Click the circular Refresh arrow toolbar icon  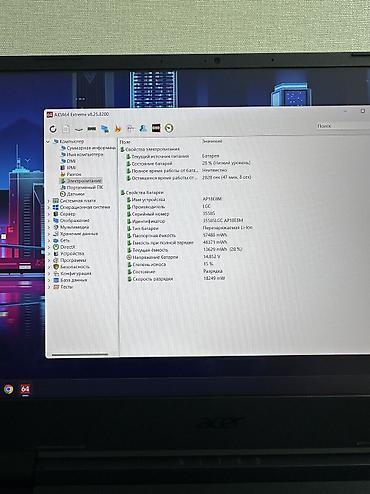pyautogui.click(x=53, y=129)
